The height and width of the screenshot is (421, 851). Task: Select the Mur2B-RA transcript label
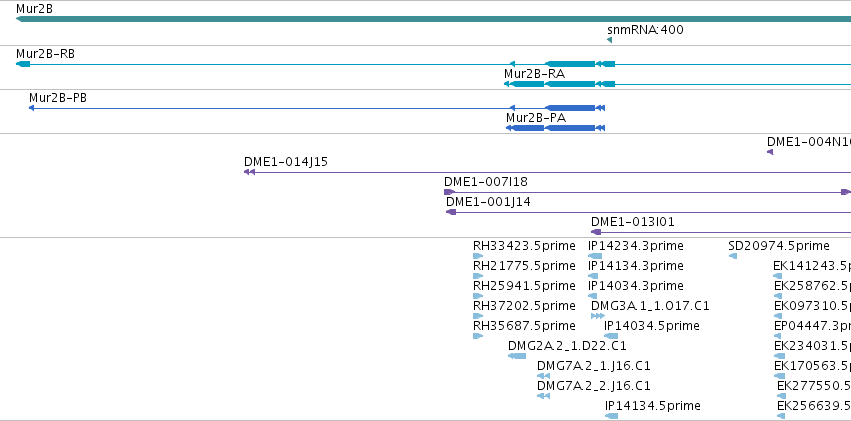pyautogui.click(x=534, y=74)
